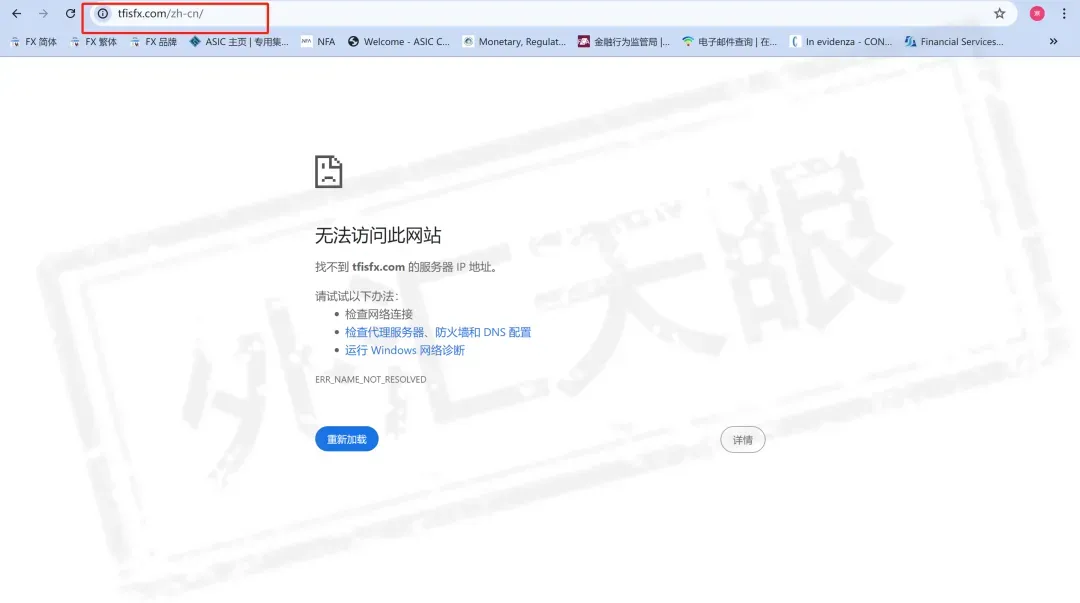Screen dimensions: 1080x603
Task: Go back with the browser back arrow
Action: tap(17, 13)
